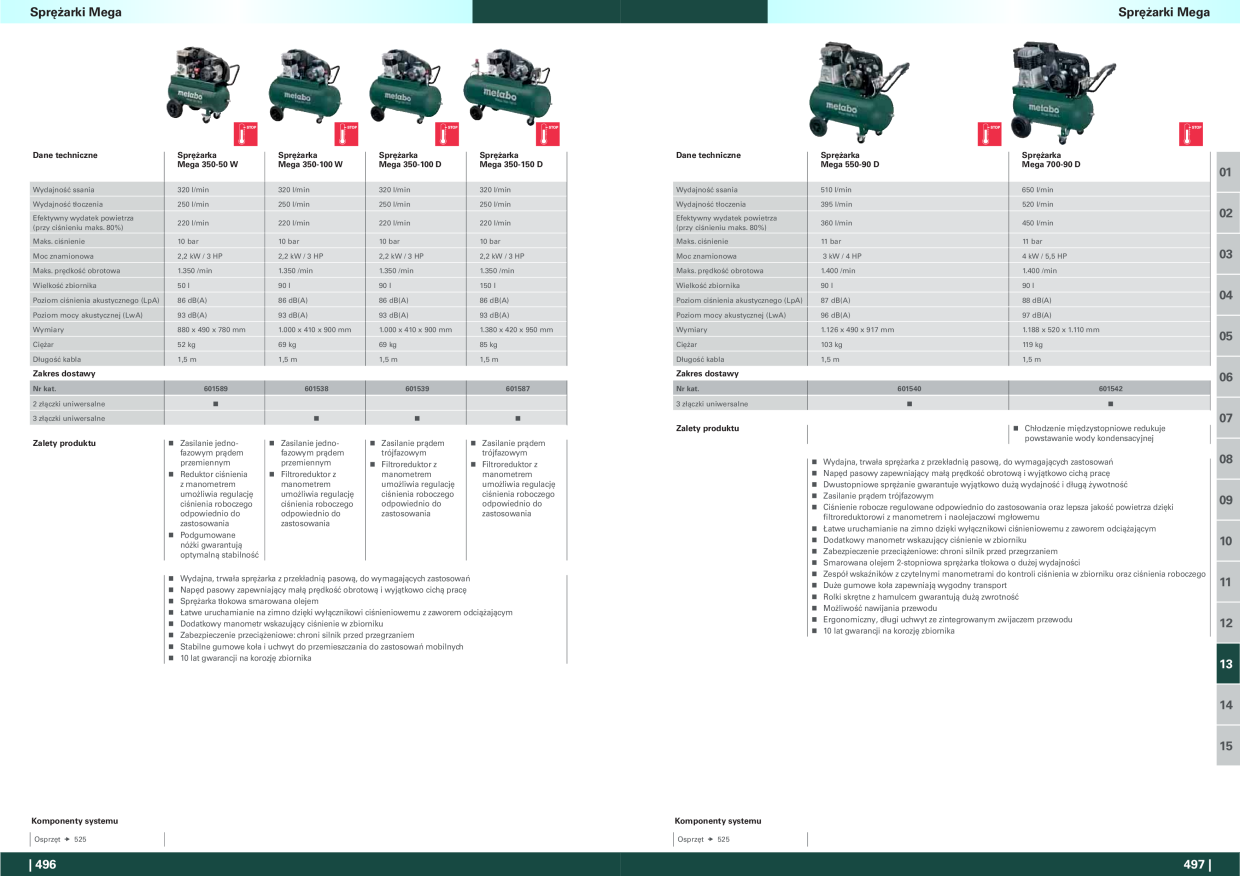Screen dimensions: 1240x876
Task: Click the left page header Sprężarki Mega
Action: [x=76, y=12]
